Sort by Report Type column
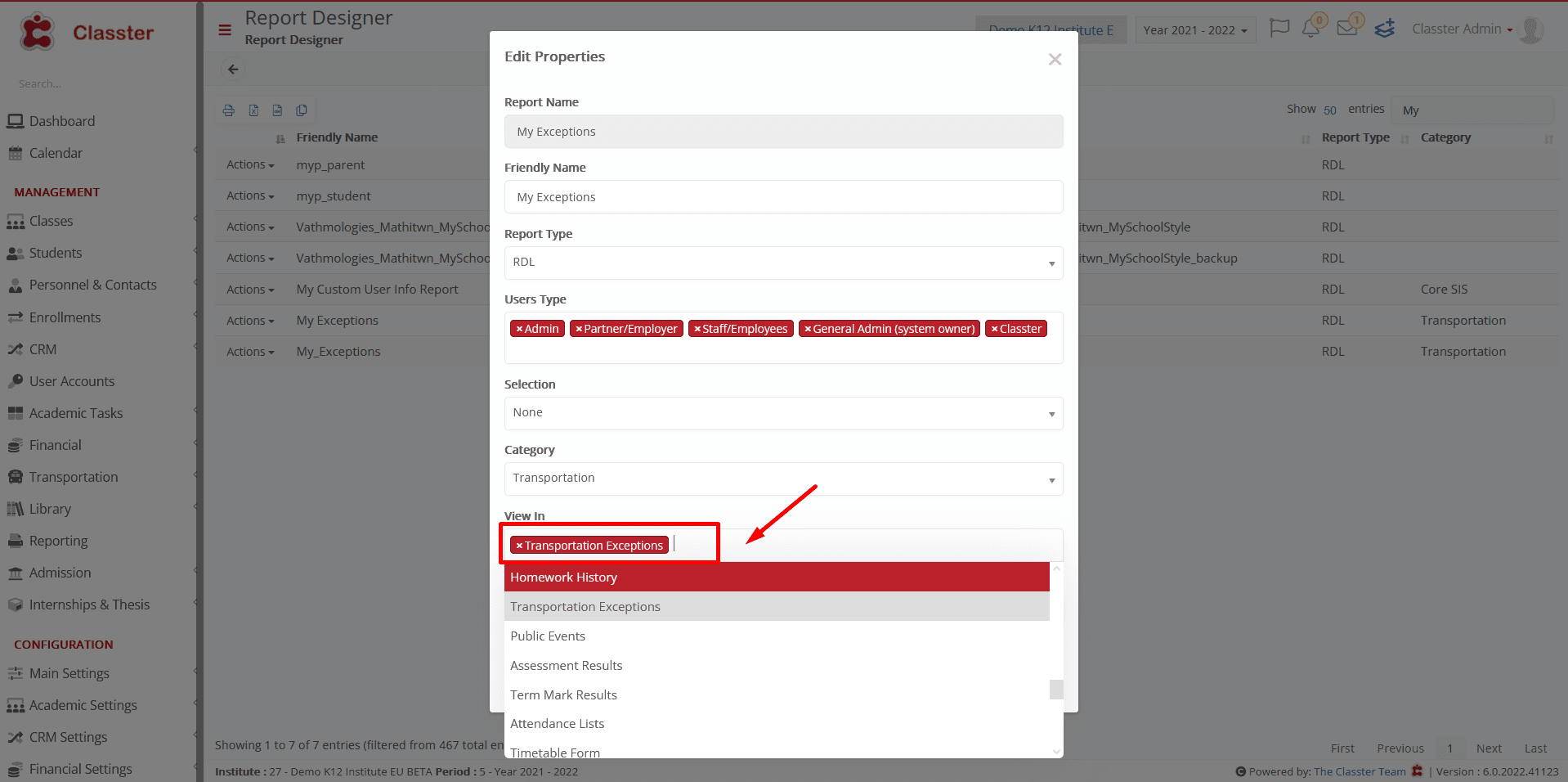Viewport: 1568px width, 782px height. (x=1355, y=137)
